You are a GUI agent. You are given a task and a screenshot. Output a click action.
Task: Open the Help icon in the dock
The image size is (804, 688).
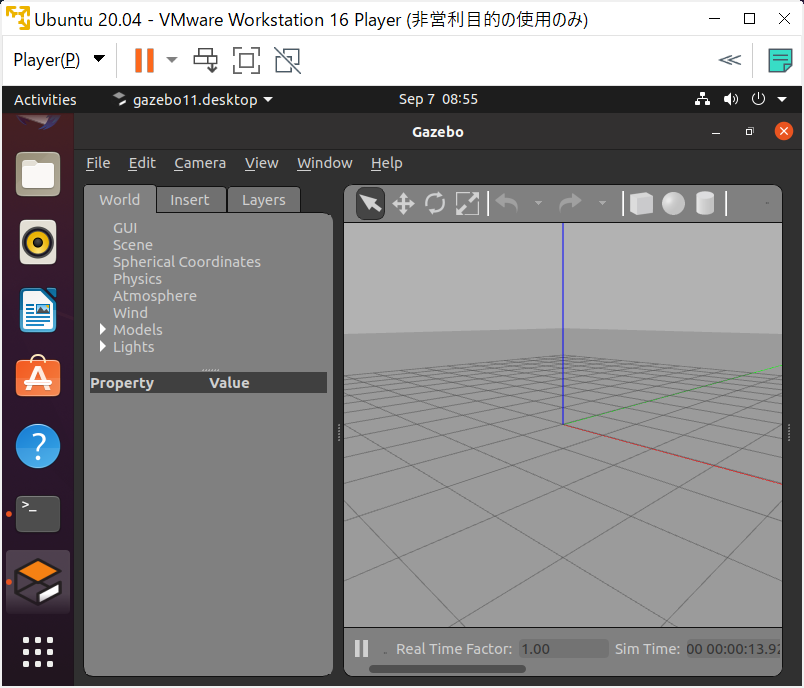pos(38,446)
